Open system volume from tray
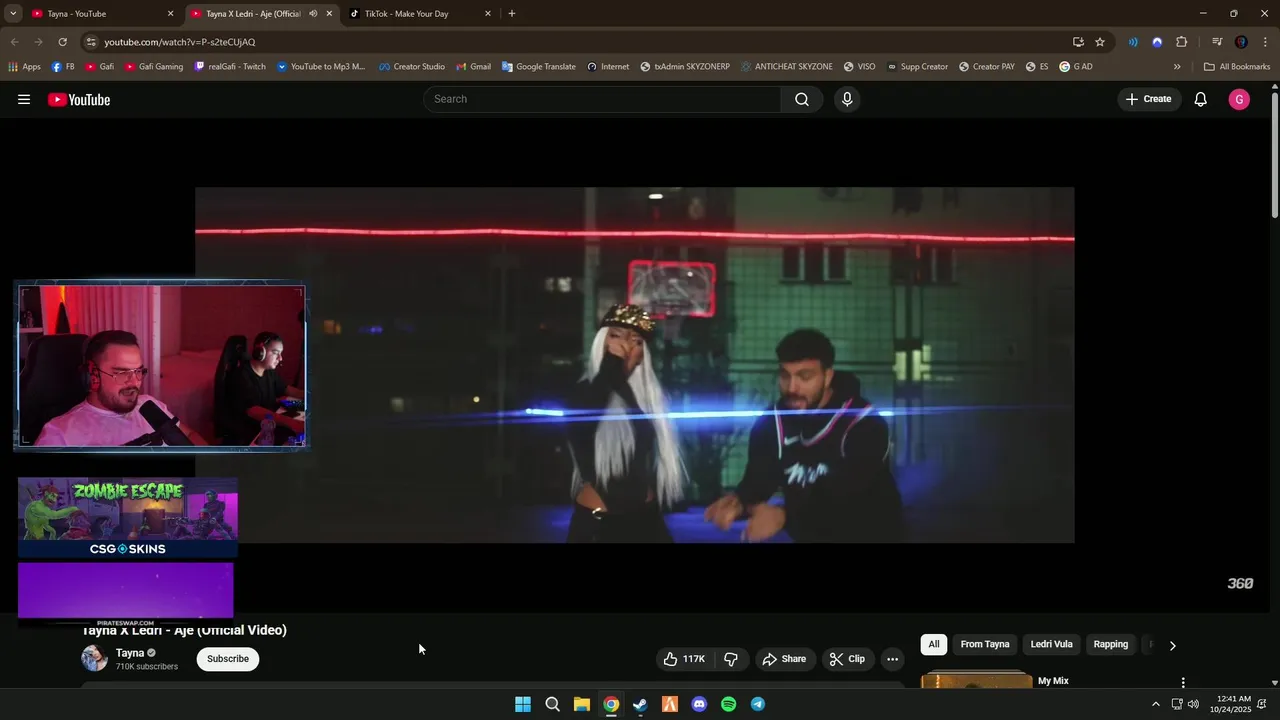 tap(1193, 704)
